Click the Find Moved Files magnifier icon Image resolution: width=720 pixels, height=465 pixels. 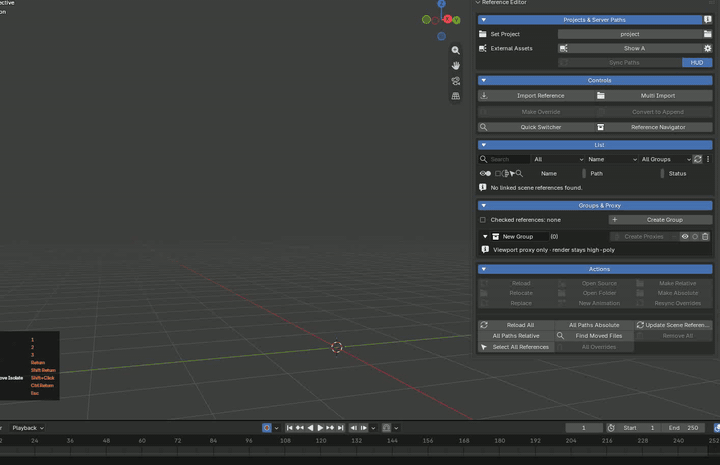pyautogui.click(x=560, y=336)
